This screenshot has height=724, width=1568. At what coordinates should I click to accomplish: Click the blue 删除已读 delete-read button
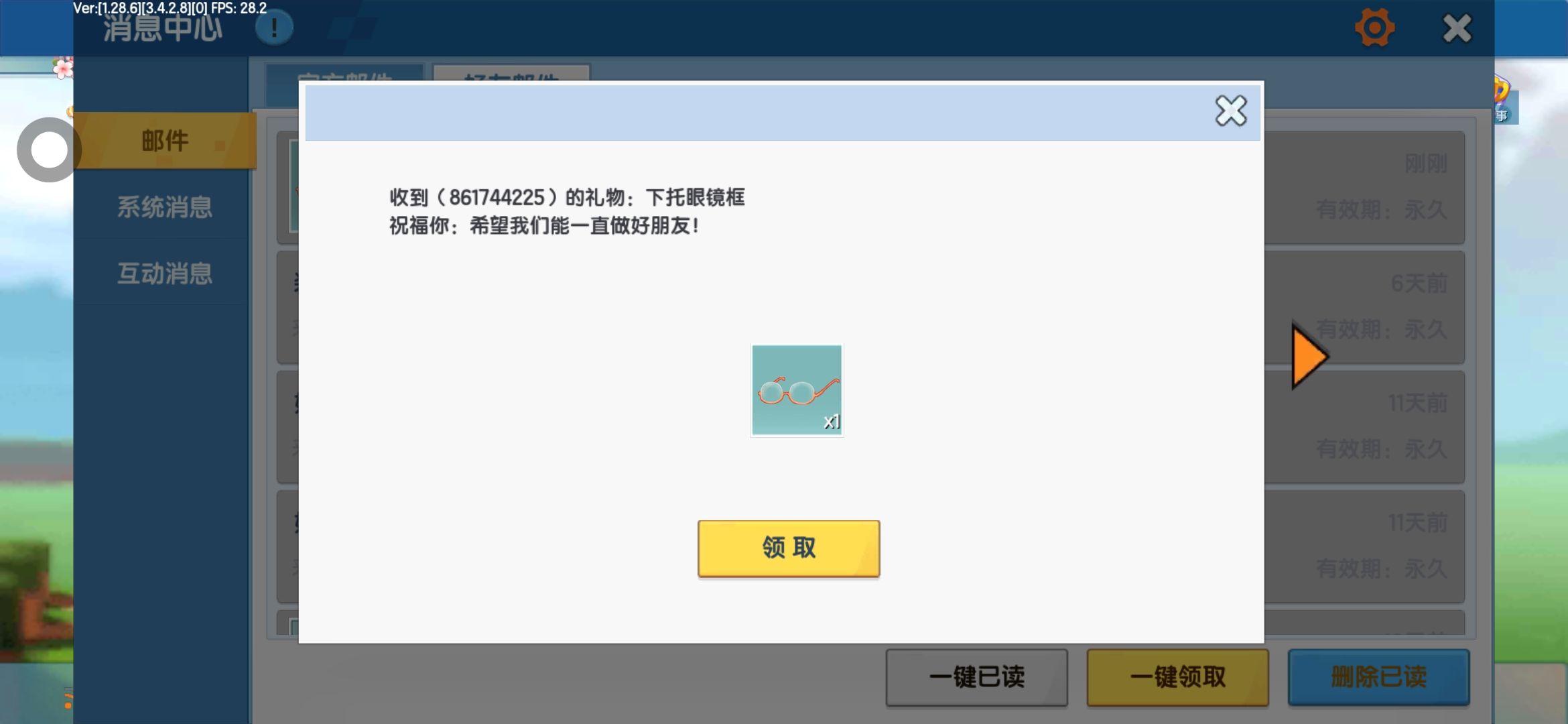[1378, 677]
